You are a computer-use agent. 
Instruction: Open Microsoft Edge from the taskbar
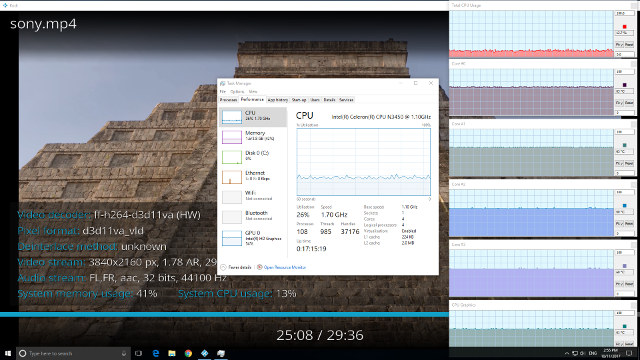click(x=156, y=353)
